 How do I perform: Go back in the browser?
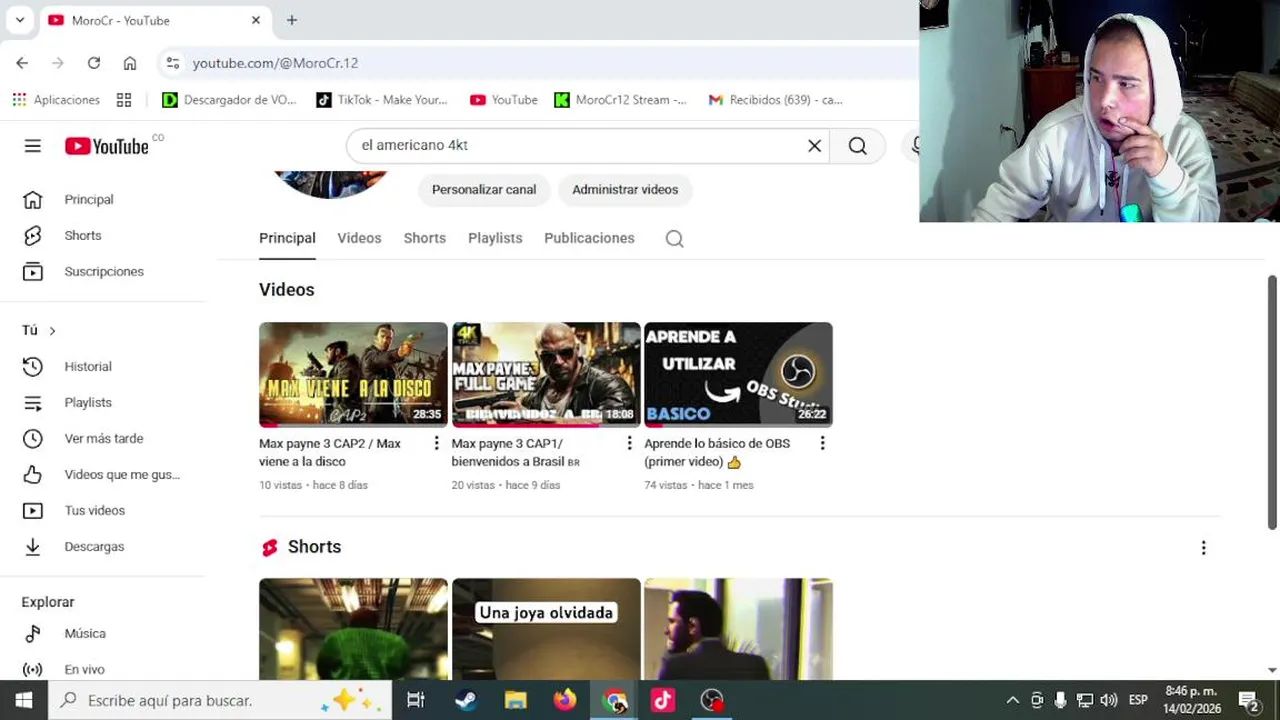point(22,63)
